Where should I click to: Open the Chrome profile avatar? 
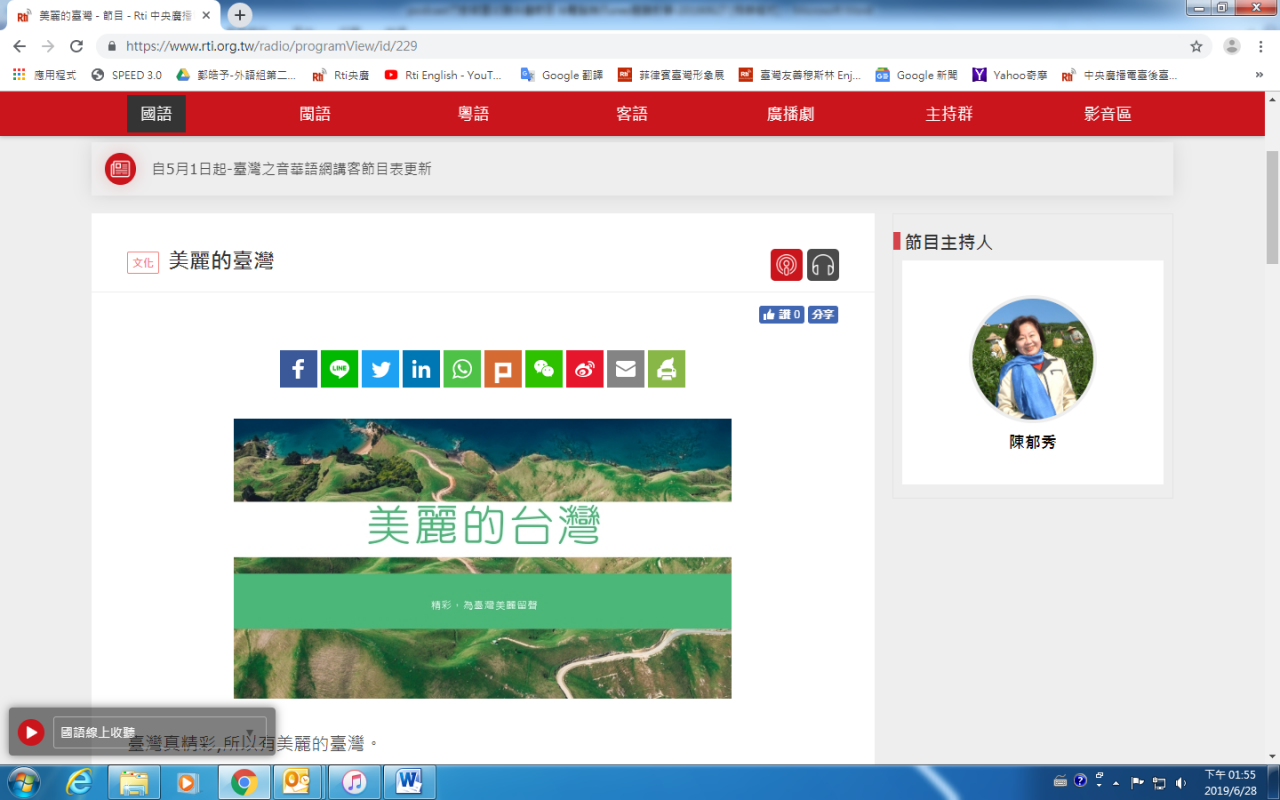coord(1232,46)
